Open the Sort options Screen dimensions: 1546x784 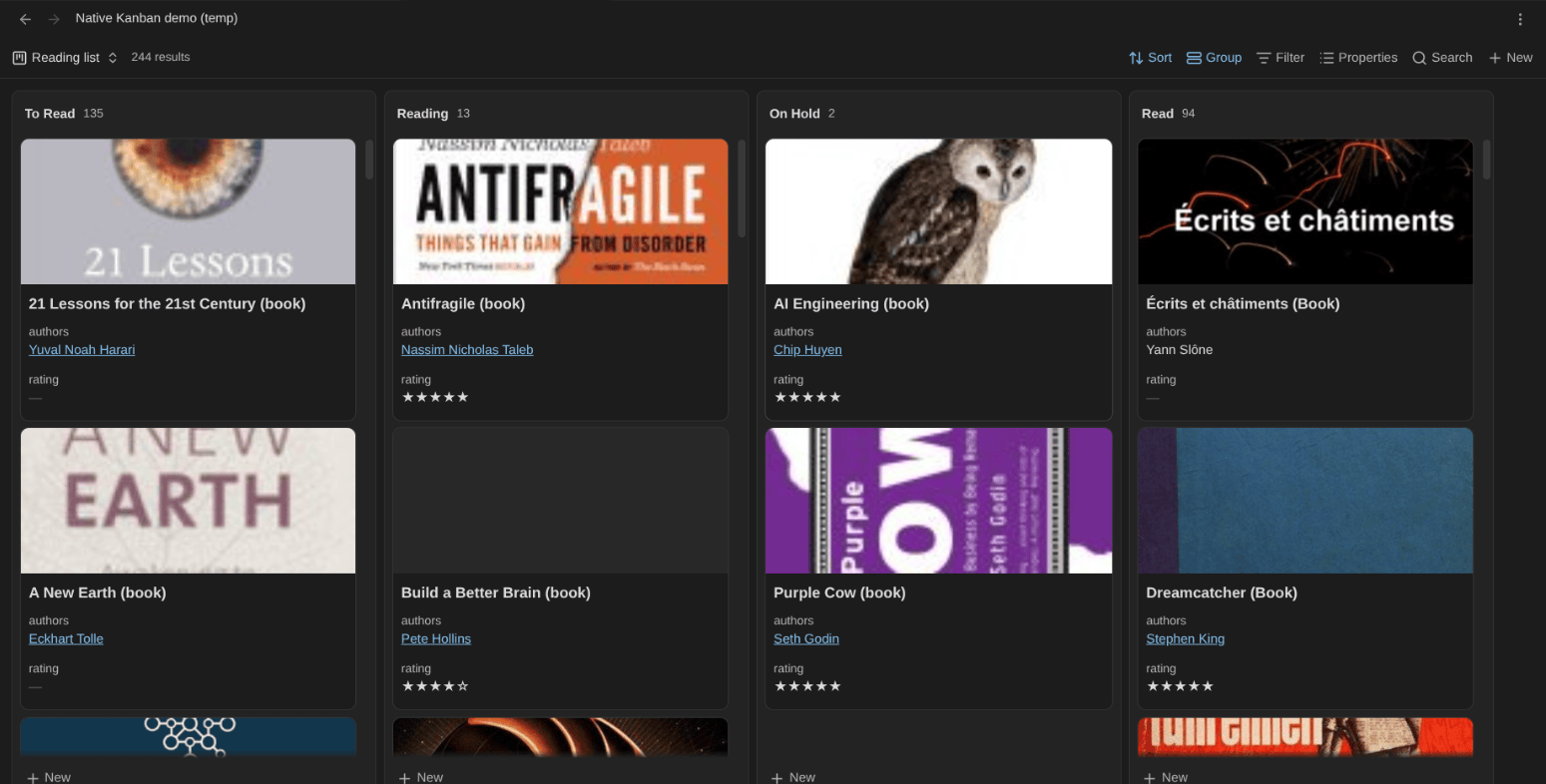coord(1150,58)
